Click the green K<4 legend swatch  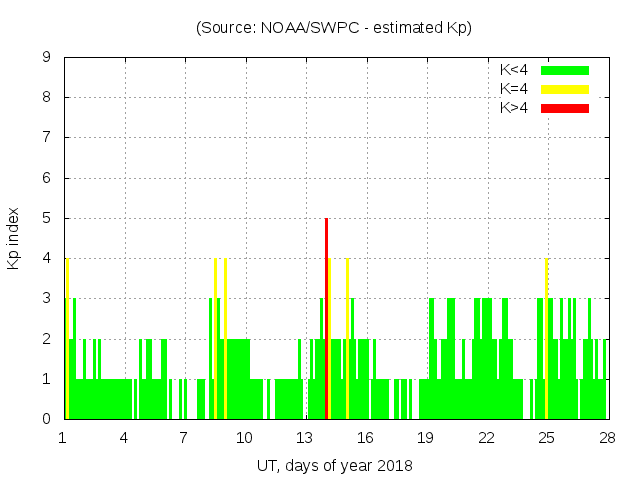565,70
